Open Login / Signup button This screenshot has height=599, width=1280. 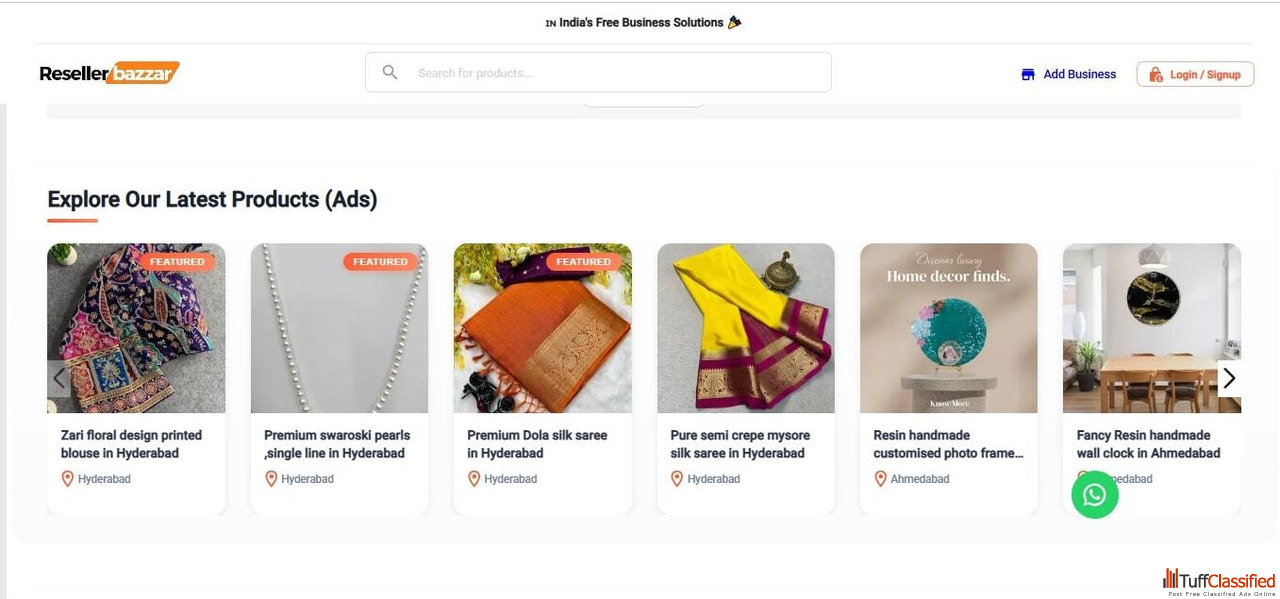click(1195, 75)
